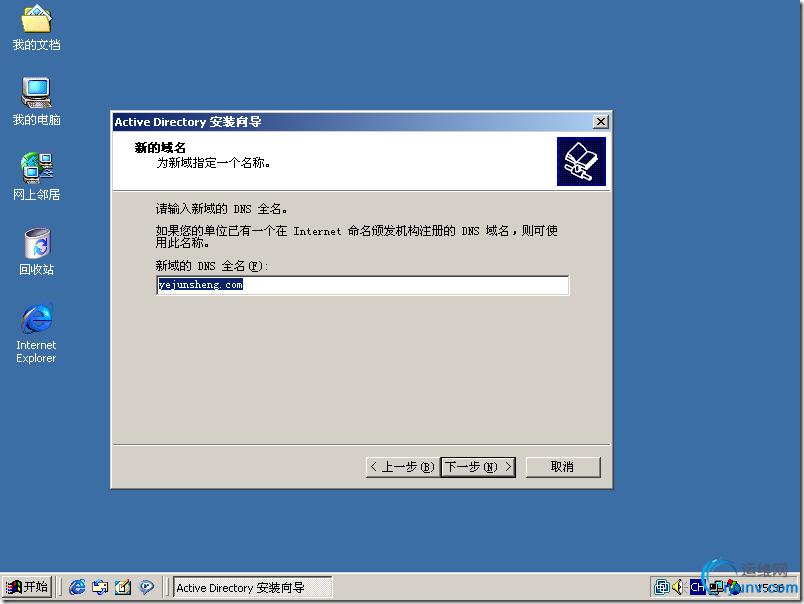This screenshot has height=604, width=804.
Task: Open the 我的文档 desktop icon
Action: click(36, 28)
